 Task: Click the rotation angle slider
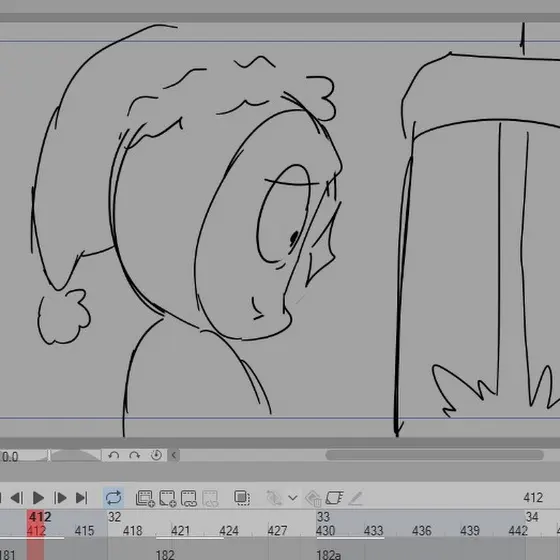tap(75, 455)
